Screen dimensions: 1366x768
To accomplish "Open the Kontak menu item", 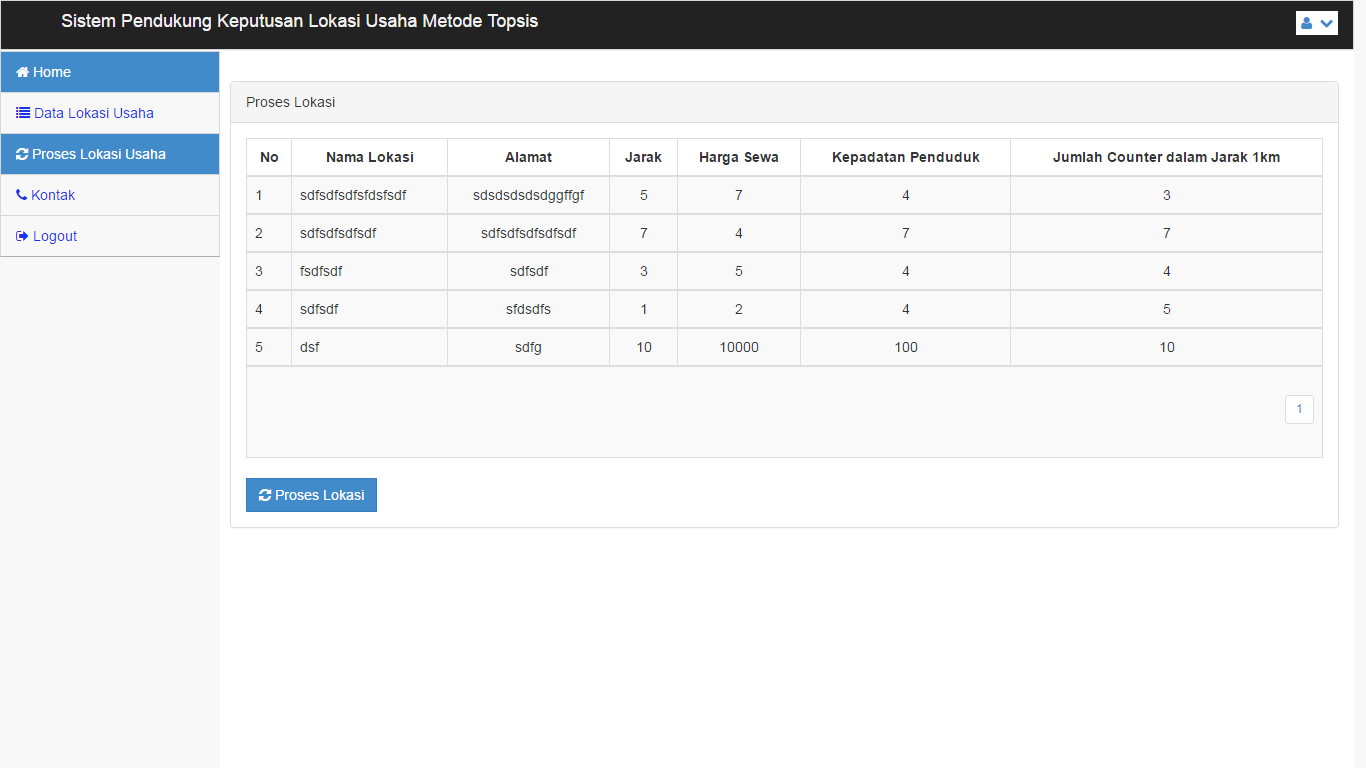I will pyautogui.click(x=110, y=195).
